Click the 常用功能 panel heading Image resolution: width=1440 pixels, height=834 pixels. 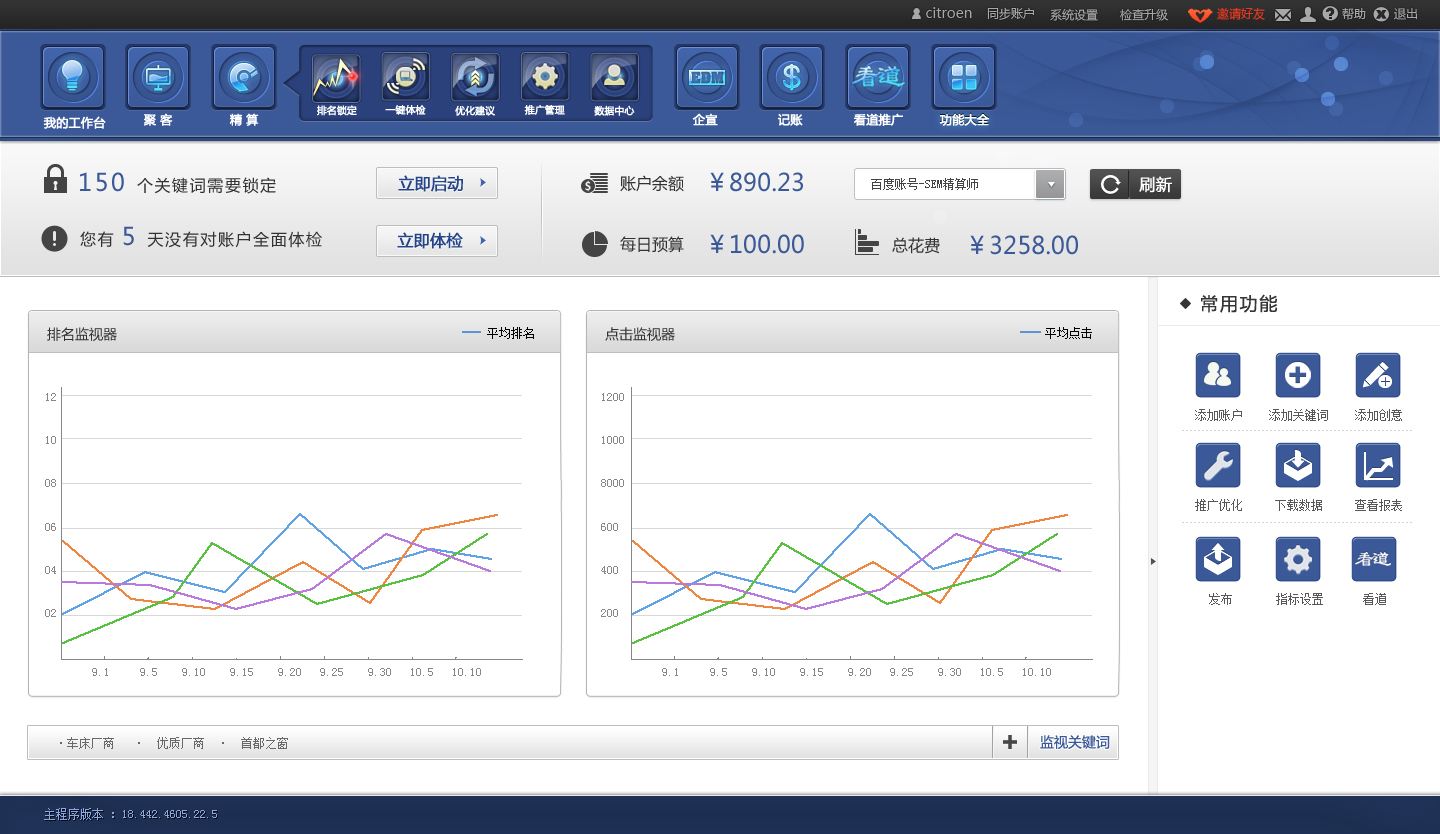coord(1238,304)
